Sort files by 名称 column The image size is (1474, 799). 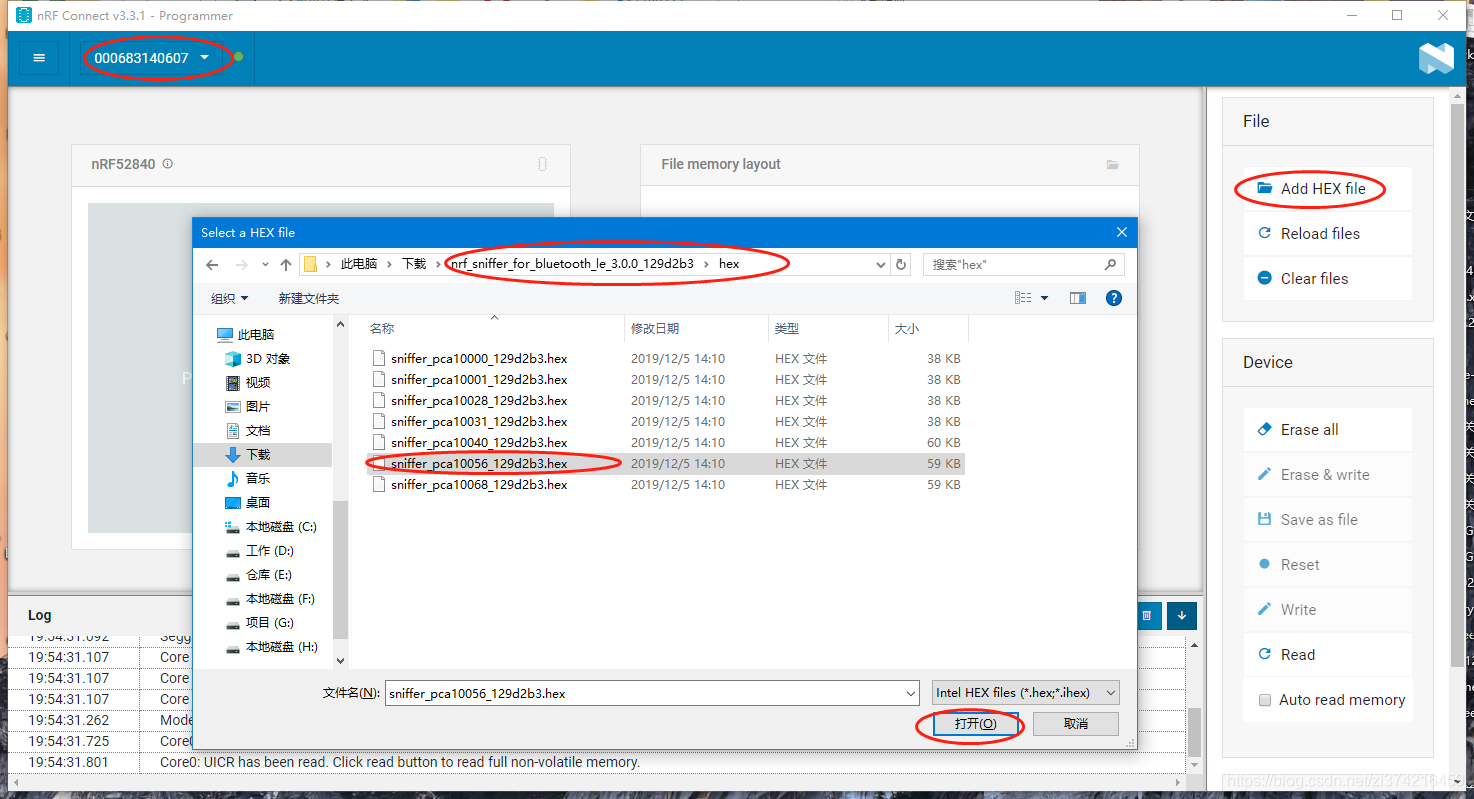click(x=494, y=328)
